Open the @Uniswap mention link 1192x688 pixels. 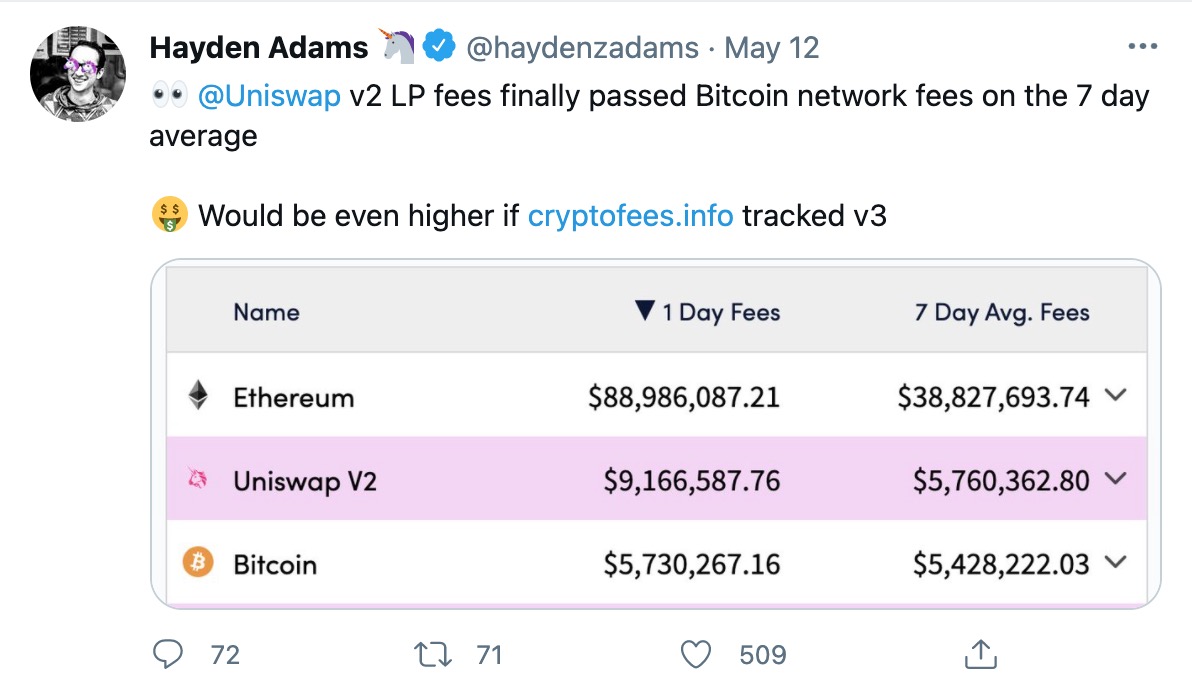(x=269, y=97)
